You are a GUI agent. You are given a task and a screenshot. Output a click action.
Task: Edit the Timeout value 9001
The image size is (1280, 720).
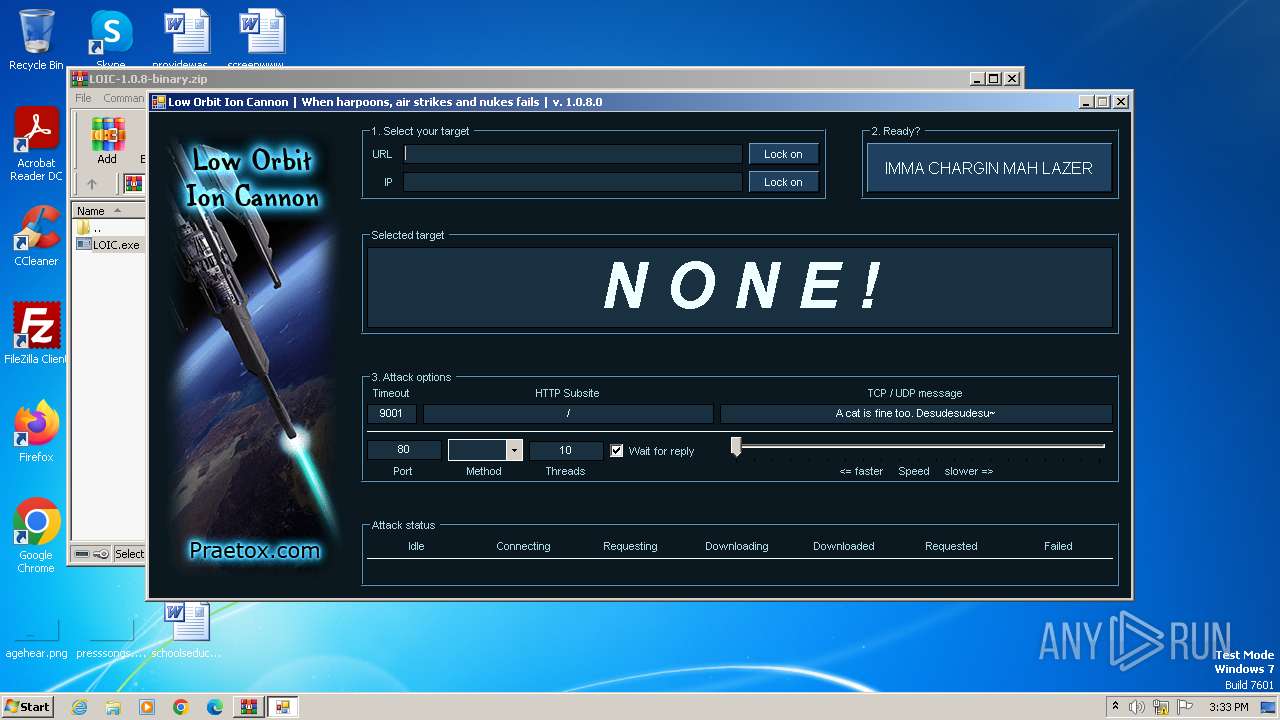tap(392, 413)
